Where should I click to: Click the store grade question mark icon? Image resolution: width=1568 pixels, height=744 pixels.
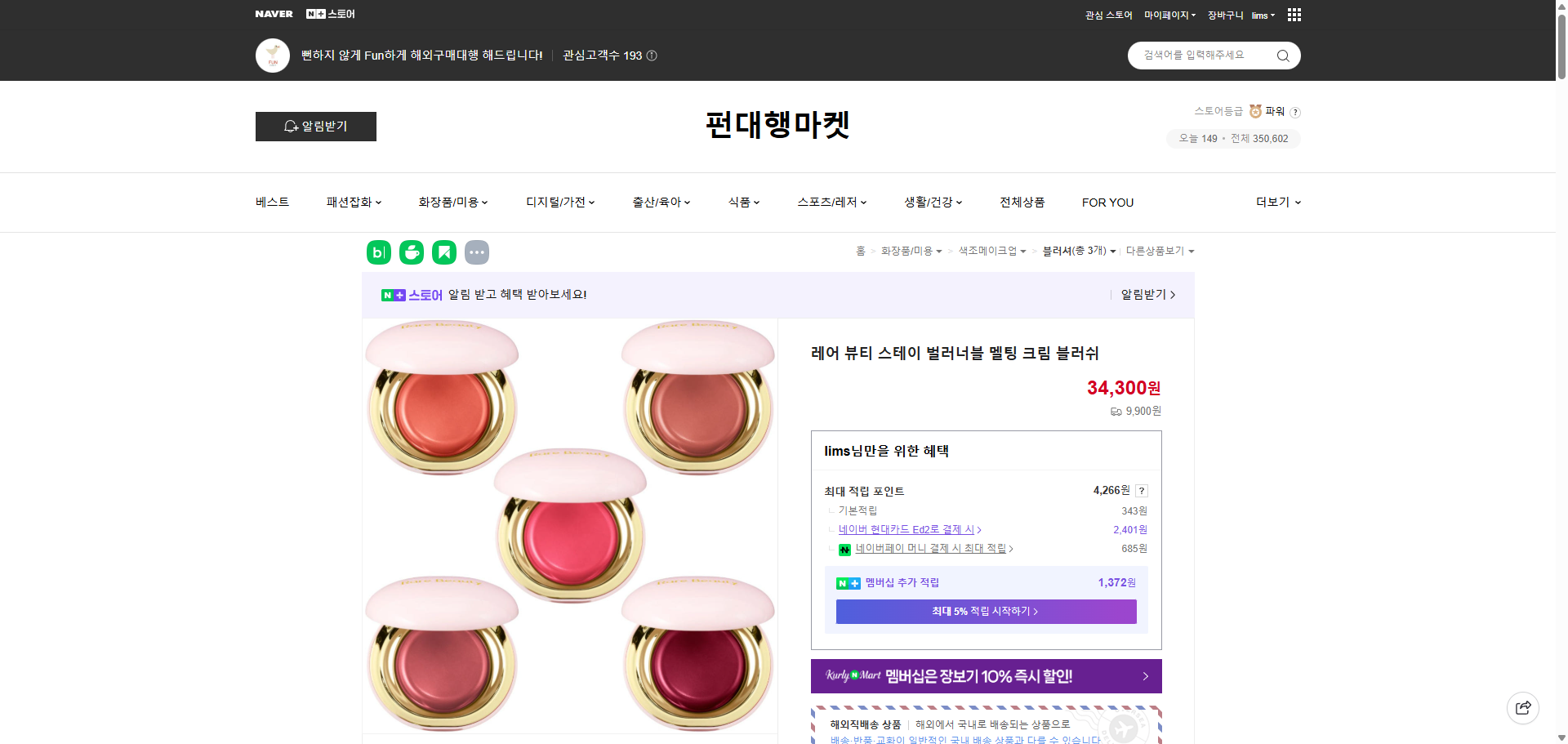pos(1296,112)
